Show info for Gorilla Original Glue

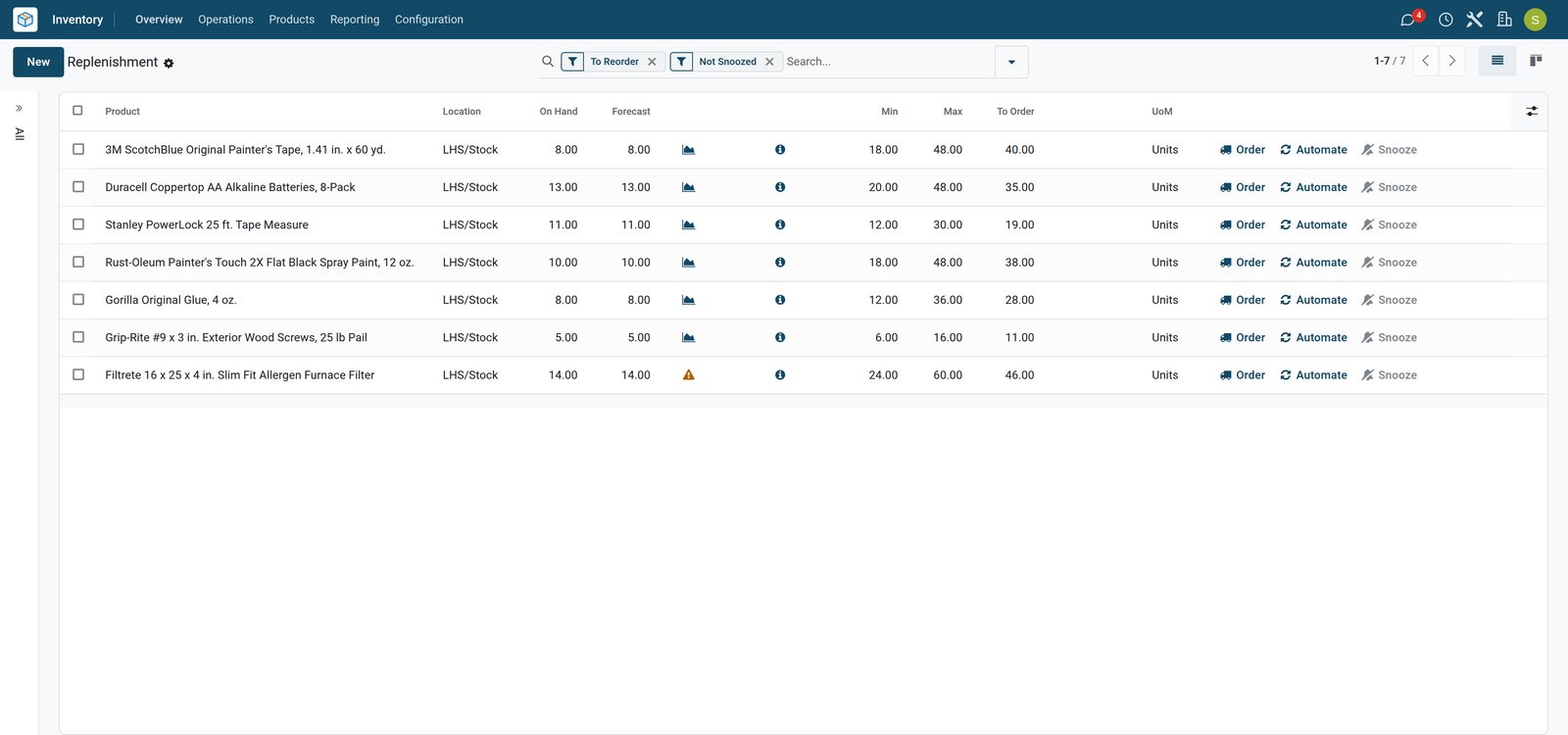click(x=780, y=300)
